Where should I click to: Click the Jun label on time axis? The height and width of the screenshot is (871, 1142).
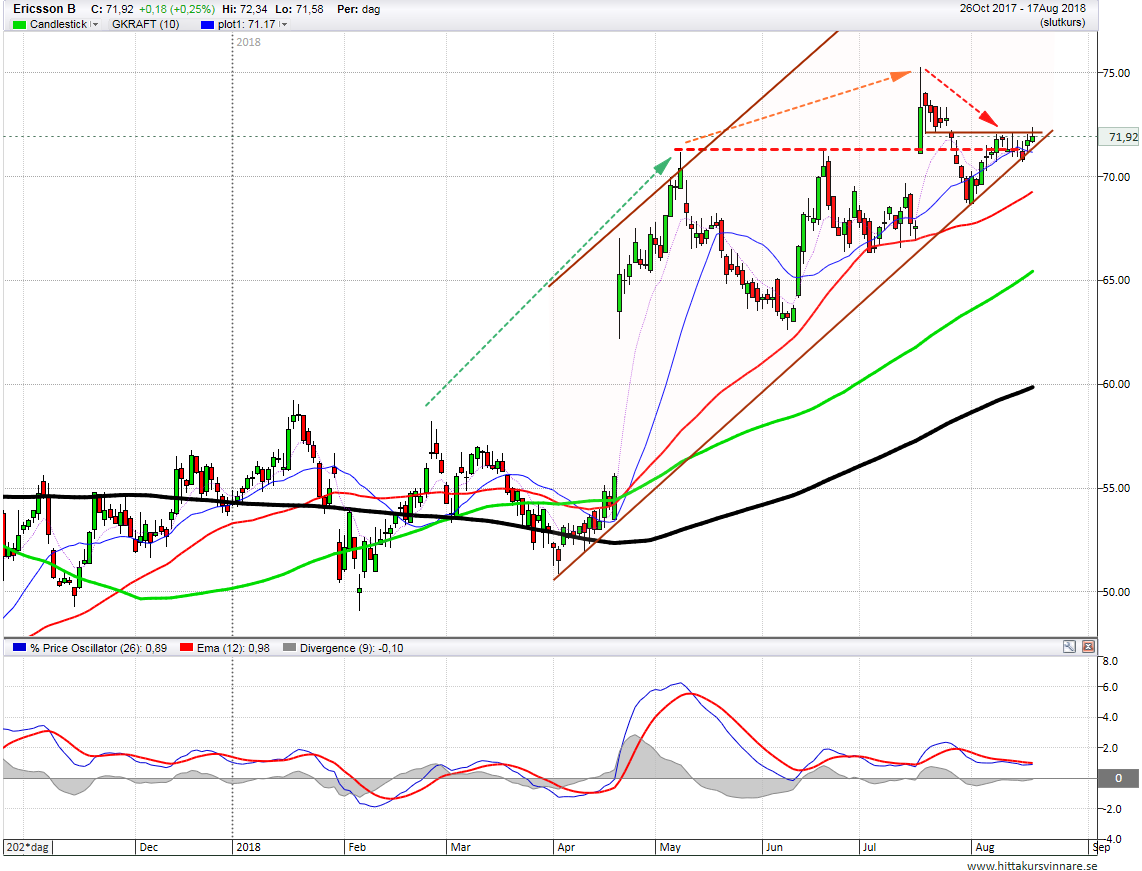(x=773, y=847)
